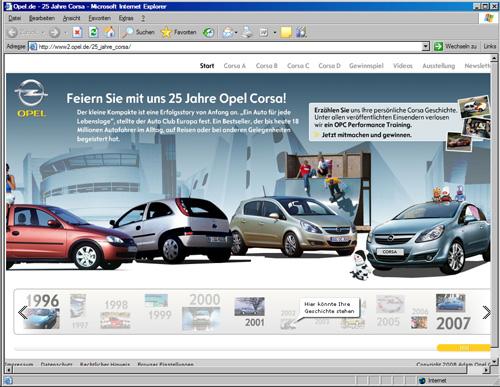The width and height of the screenshot is (500, 387).
Task: Open the ? help menu
Action: tap(143, 18)
